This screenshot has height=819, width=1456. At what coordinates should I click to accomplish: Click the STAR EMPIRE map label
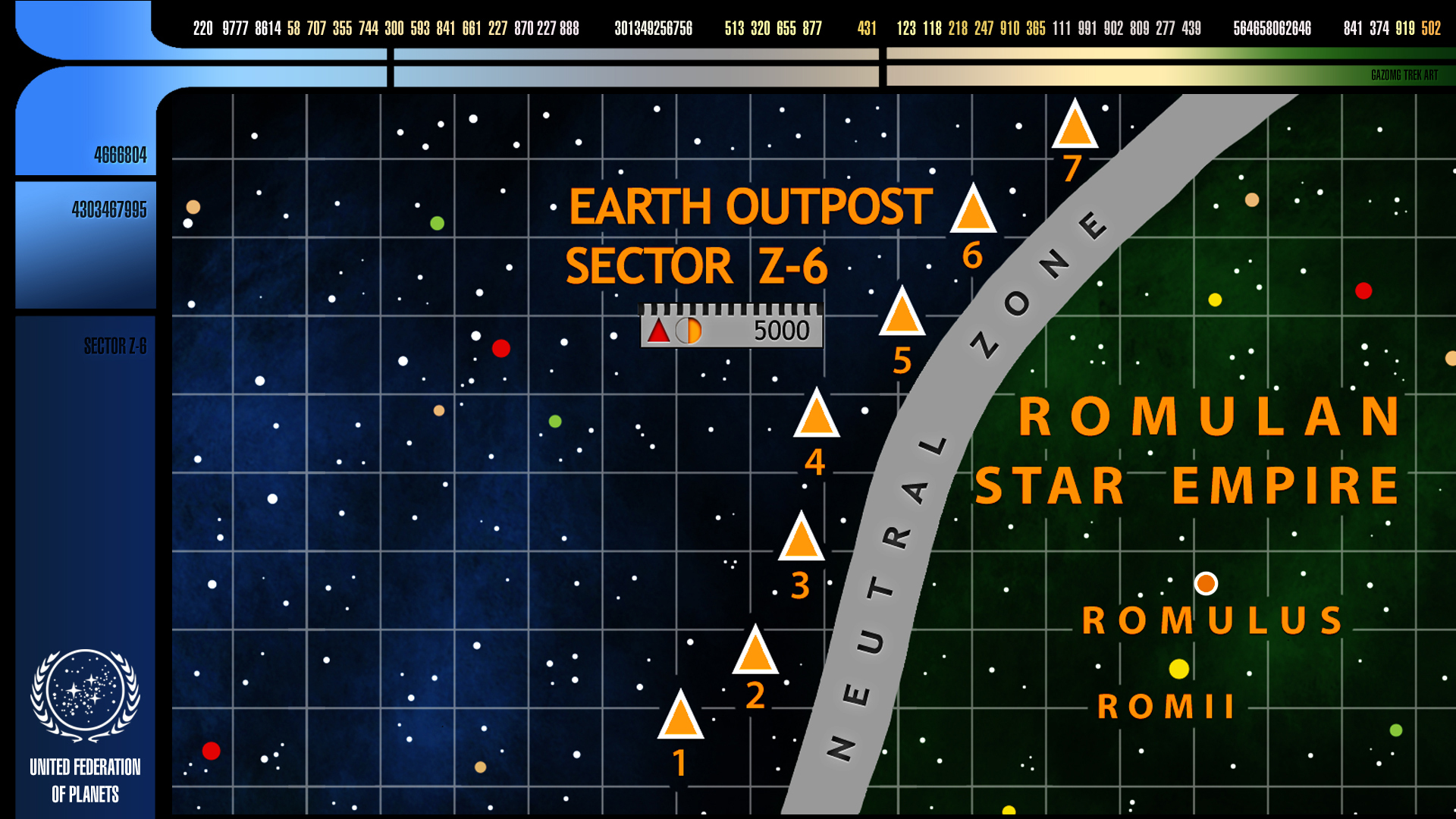coord(1187,485)
